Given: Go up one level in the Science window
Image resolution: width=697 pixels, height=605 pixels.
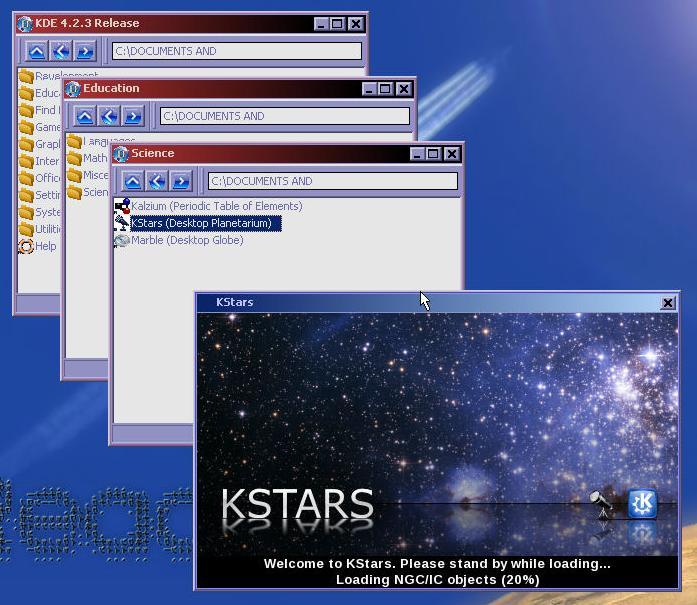Looking at the screenshot, I should point(132,181).
